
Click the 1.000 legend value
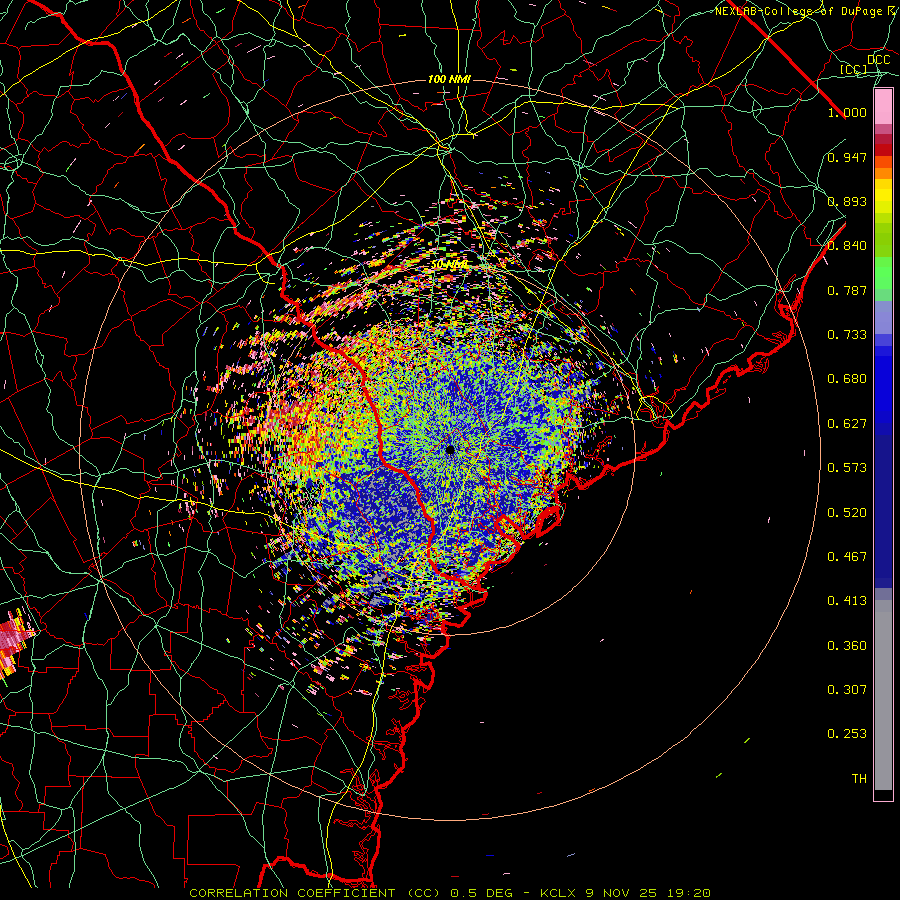(847, 112)
